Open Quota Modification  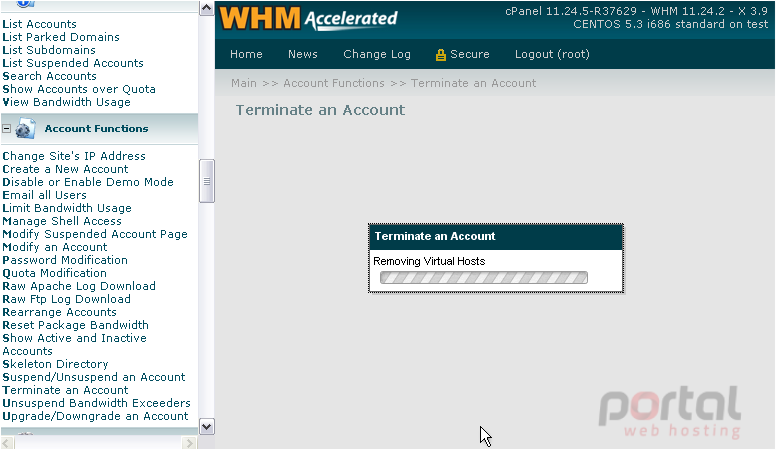coord(54,273)
